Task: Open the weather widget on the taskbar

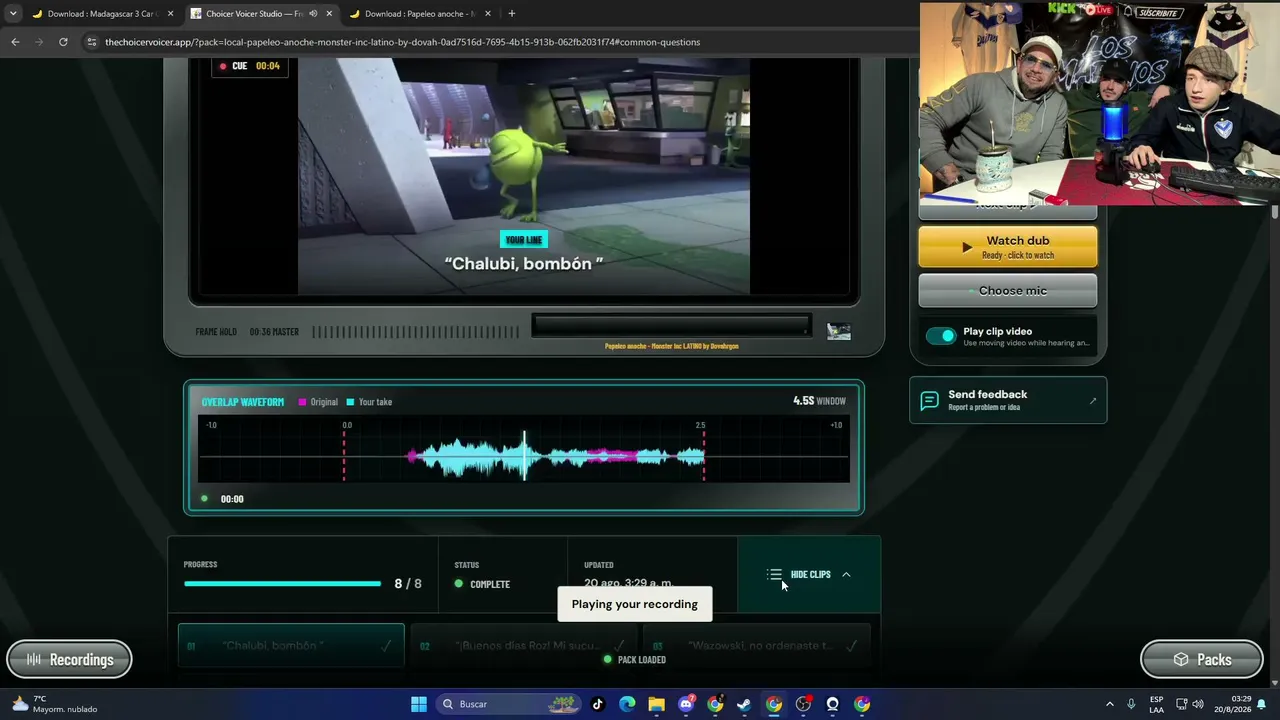Action: point(55,704)
